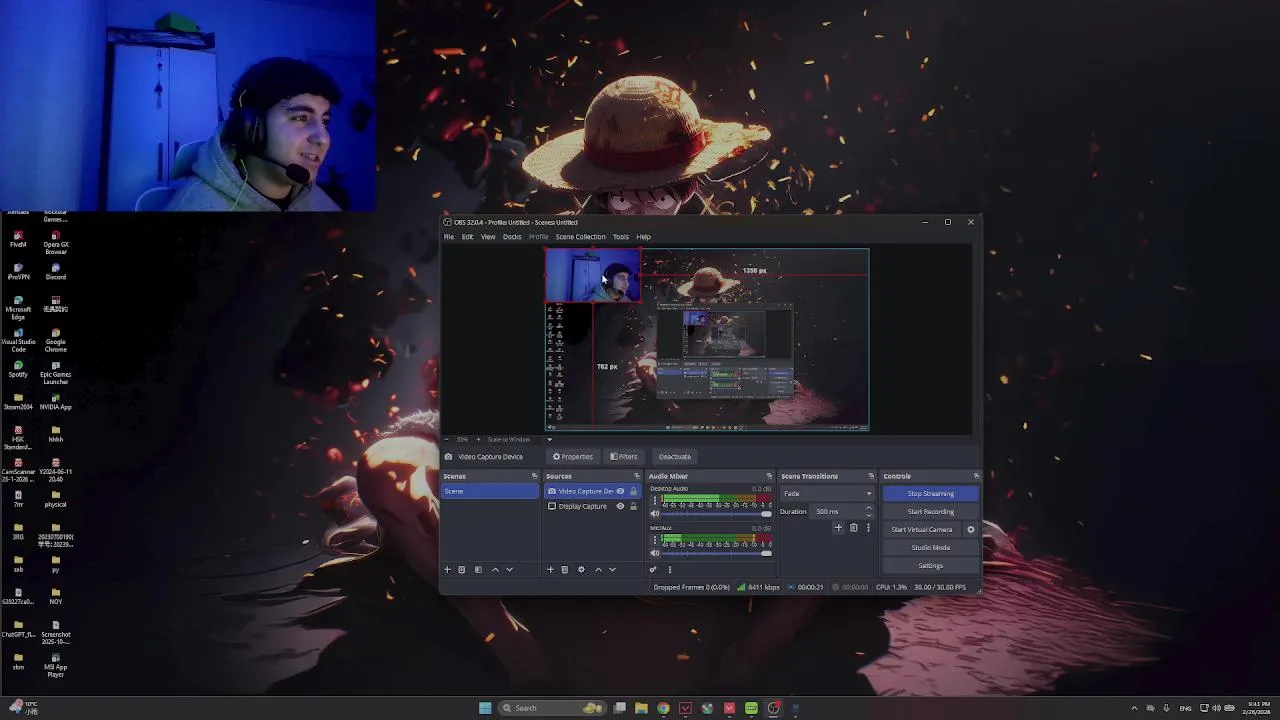This screenshot has height=720, width=1280.
Task: Remove selected source with trash icon
Action: click(564, 569)
